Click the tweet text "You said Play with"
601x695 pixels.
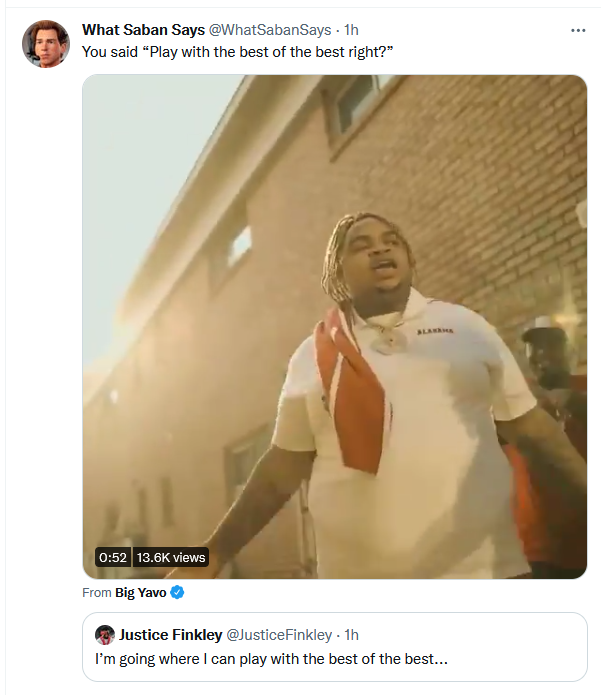[237, 52]
